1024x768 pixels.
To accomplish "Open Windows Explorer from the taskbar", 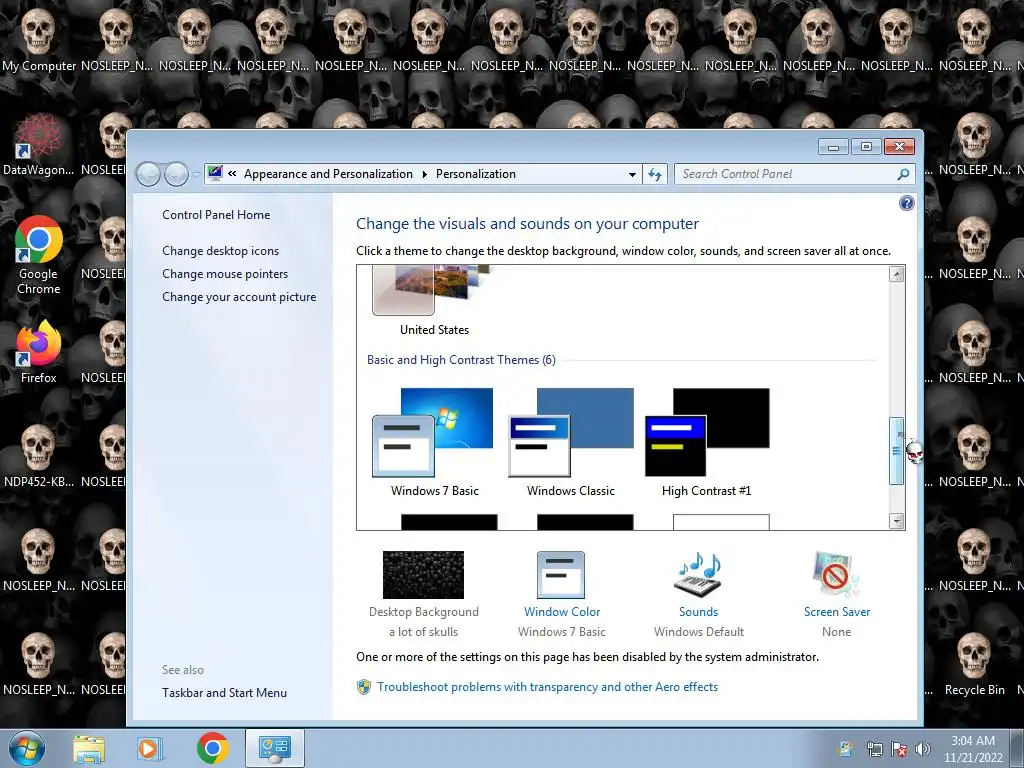I will click(x=89, y=748).
